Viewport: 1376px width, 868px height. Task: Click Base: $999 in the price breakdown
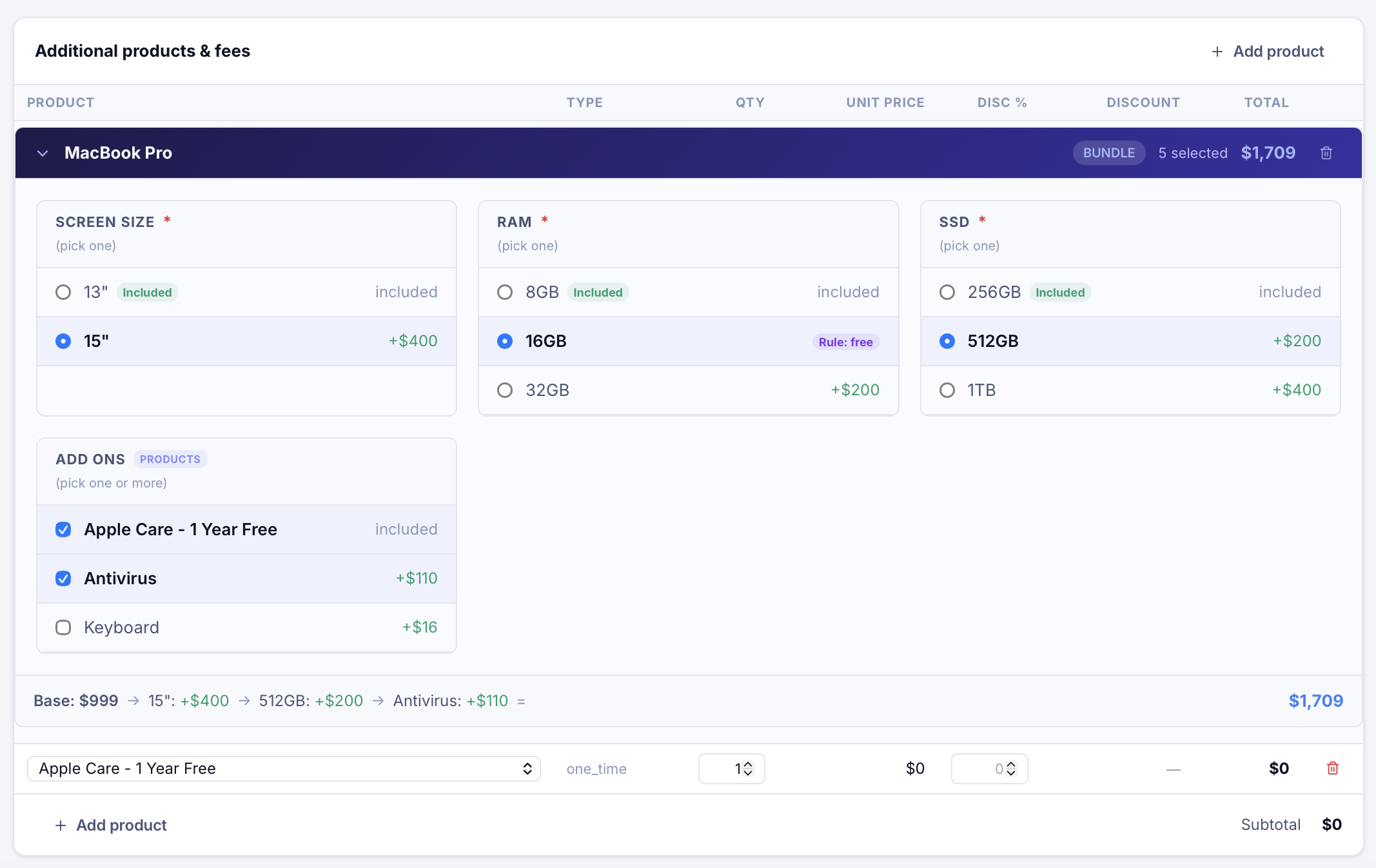(76, 701)
